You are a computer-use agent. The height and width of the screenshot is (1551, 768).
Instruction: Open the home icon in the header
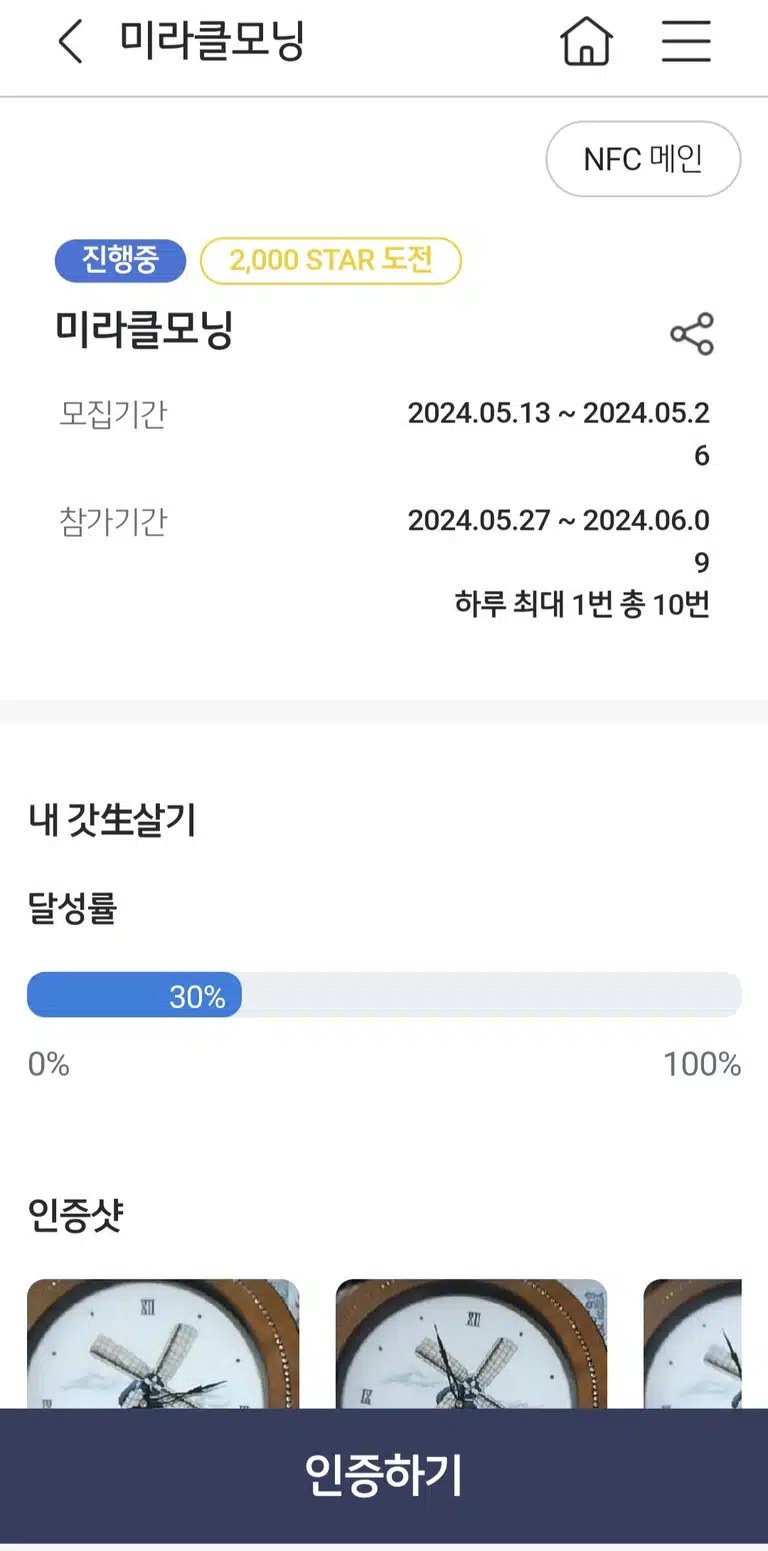pos(586,42)
